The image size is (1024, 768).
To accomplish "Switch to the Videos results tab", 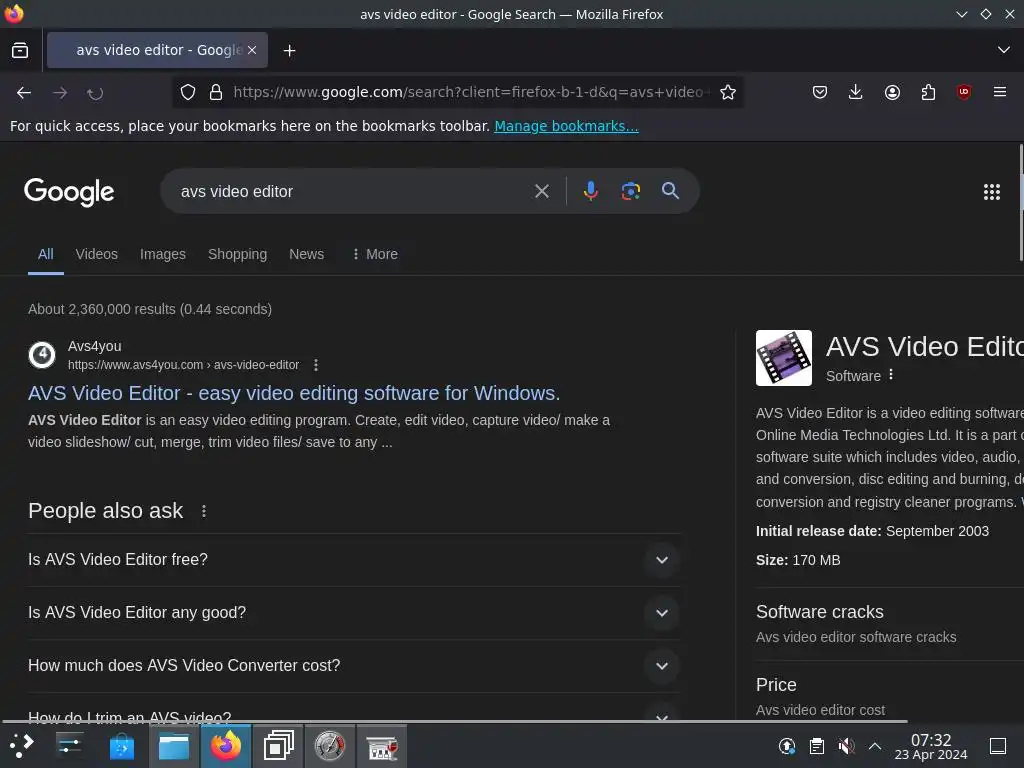I will [97, 254].
